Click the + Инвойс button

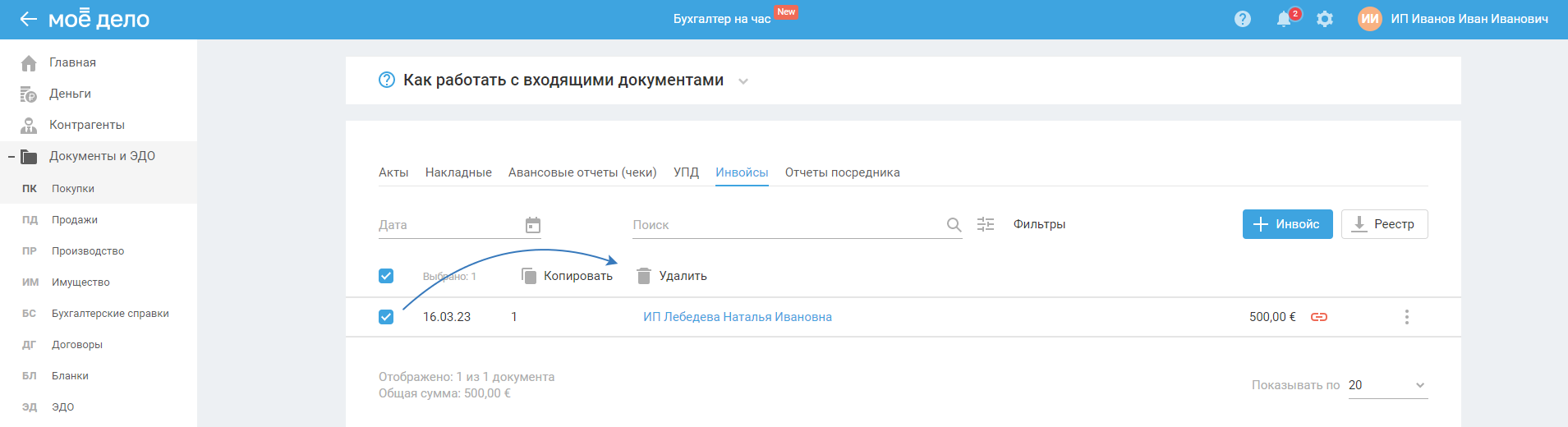click(x=1287, y=224)
